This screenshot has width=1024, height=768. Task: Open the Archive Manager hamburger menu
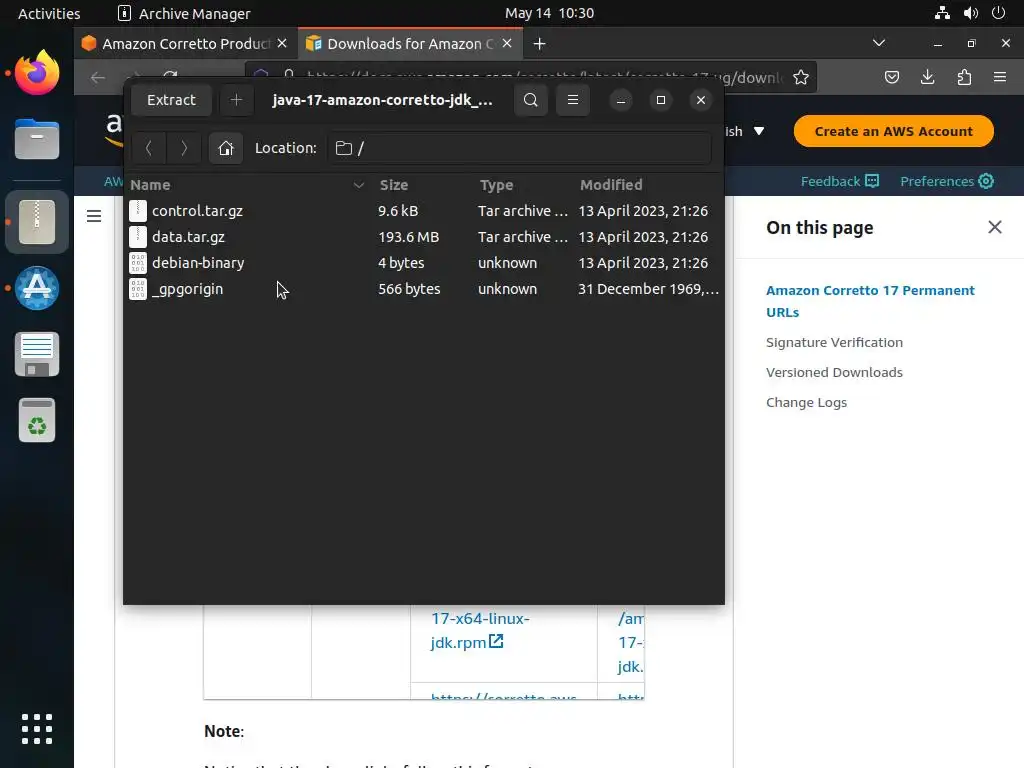point(573,100)
